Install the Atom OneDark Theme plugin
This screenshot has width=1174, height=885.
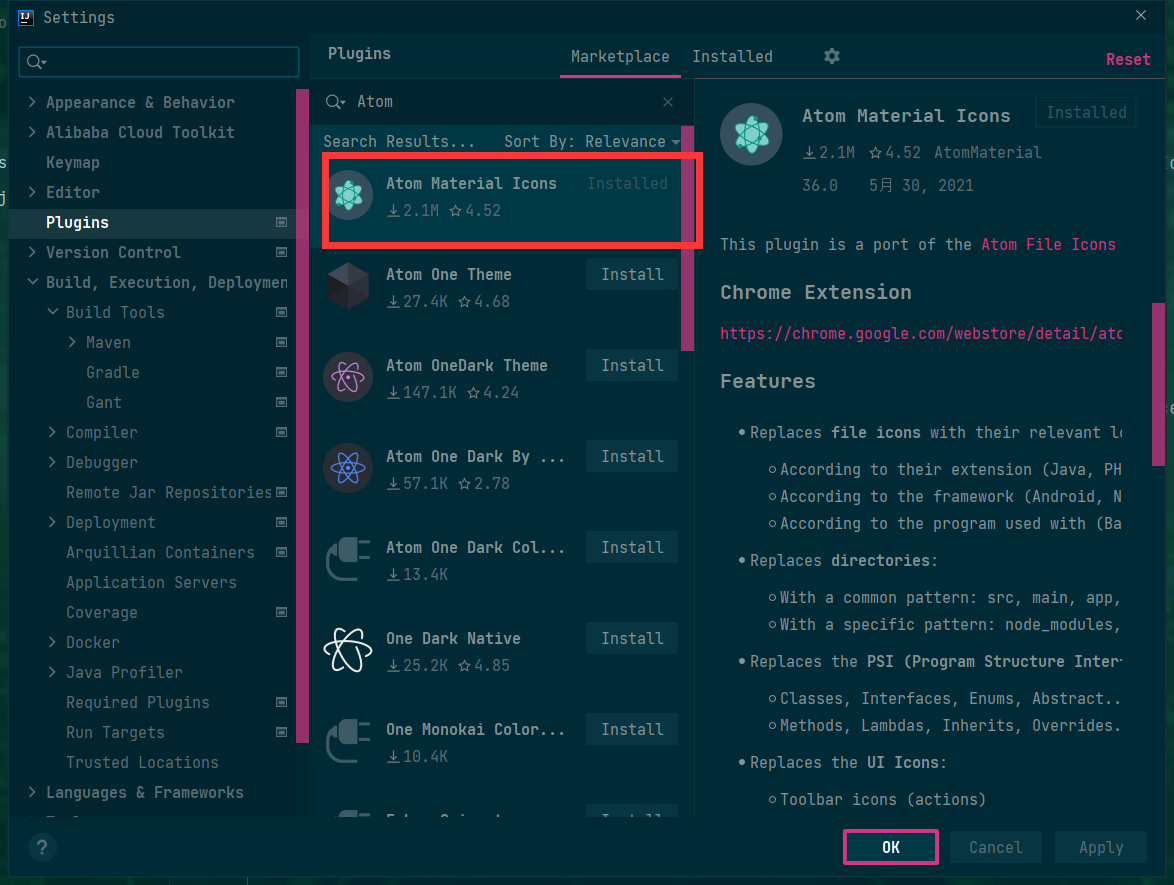pyautogui.click(x=632, y=365)
